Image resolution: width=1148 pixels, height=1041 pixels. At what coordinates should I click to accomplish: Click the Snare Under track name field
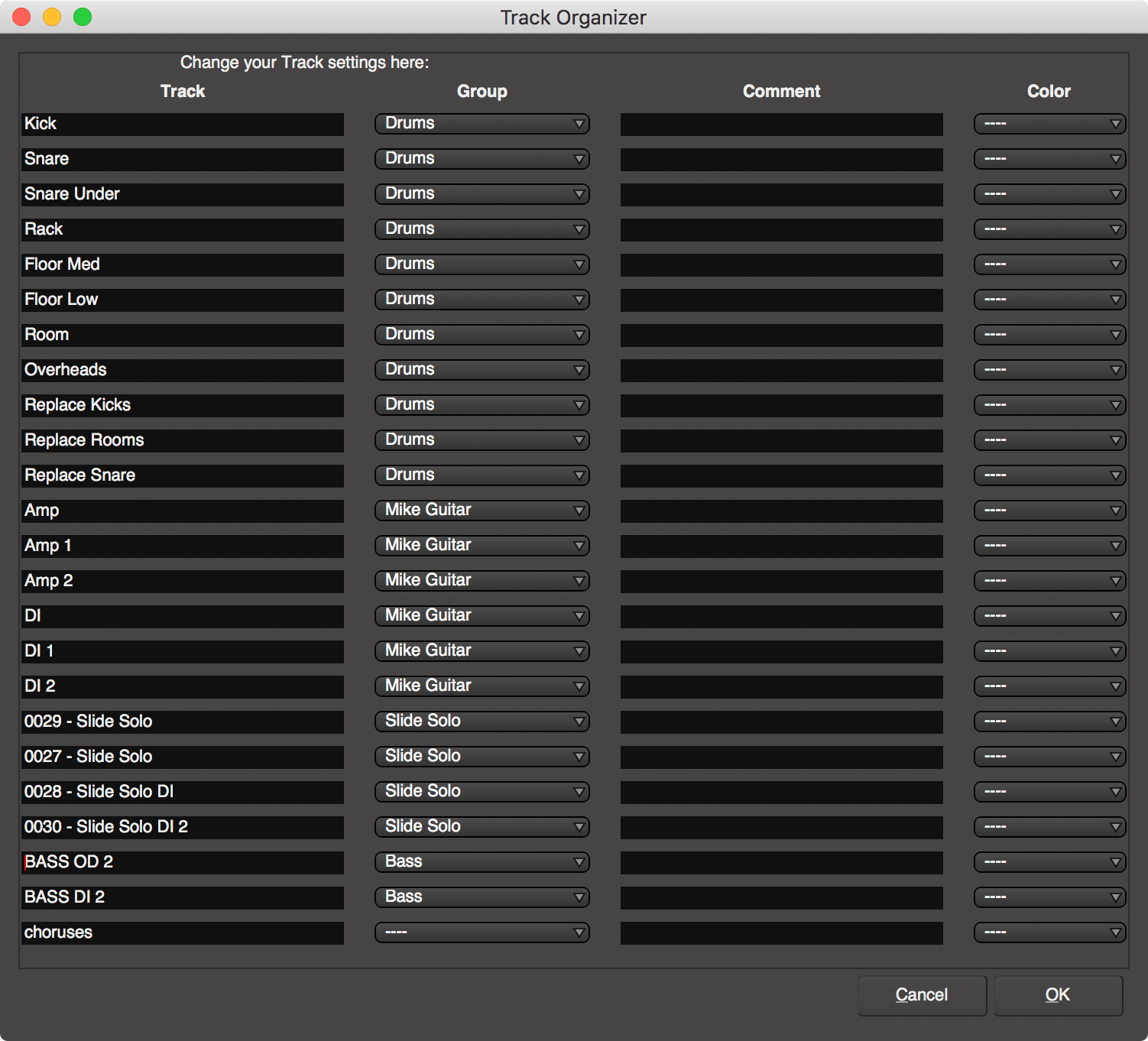point(183,194)
